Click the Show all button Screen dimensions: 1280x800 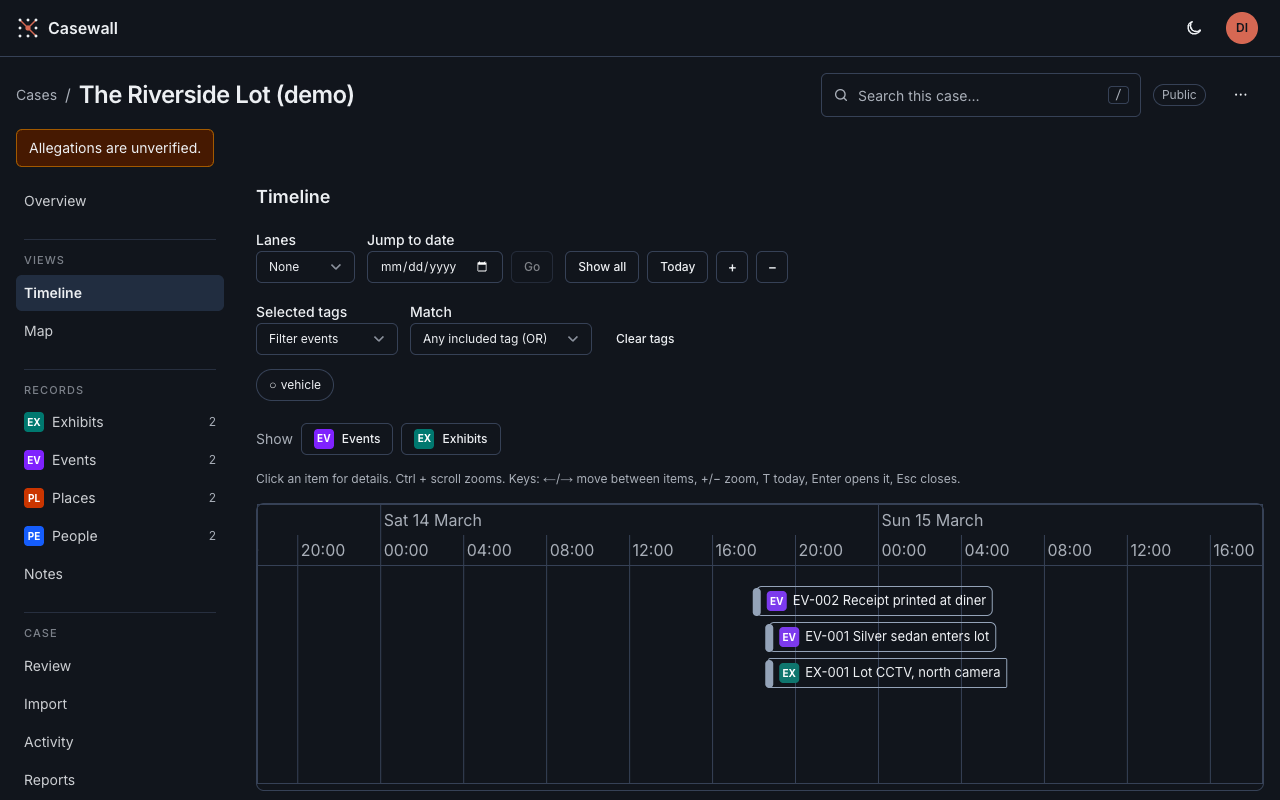(602, 267)
